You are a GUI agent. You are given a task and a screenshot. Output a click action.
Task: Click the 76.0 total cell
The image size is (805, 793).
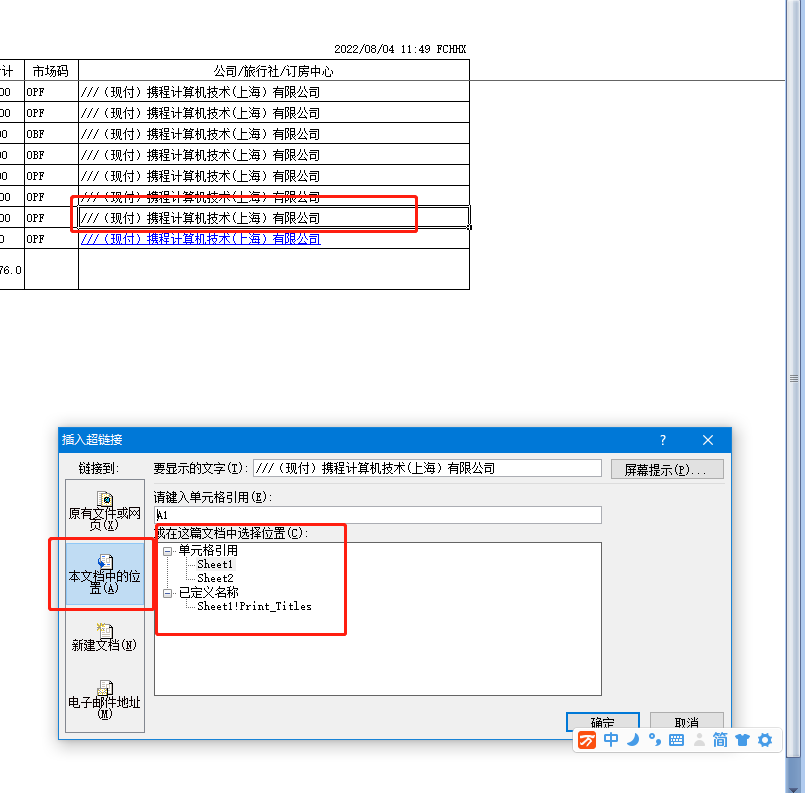pos(11,270)
